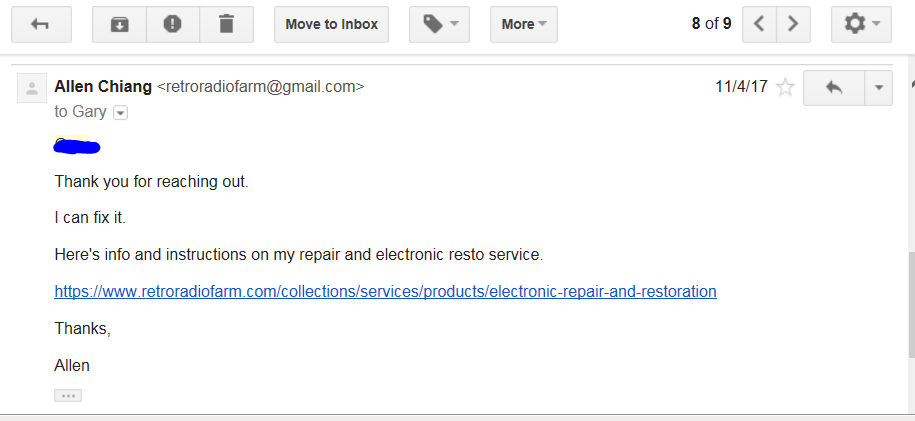Open the settings gear menu

pyautogui.click(x=861, y=25)
